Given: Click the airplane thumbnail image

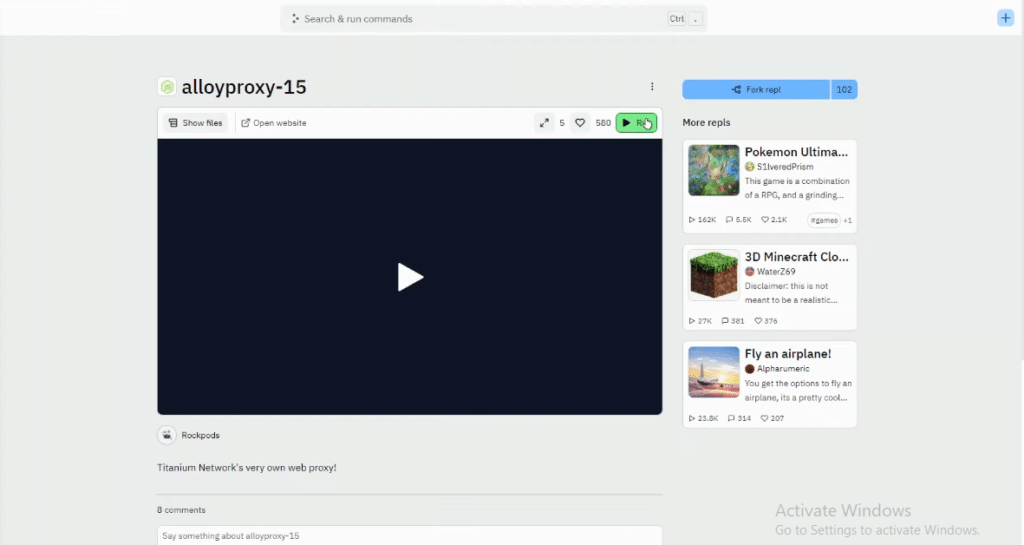Looking at the screenshot, I should (x=713, y=372).
